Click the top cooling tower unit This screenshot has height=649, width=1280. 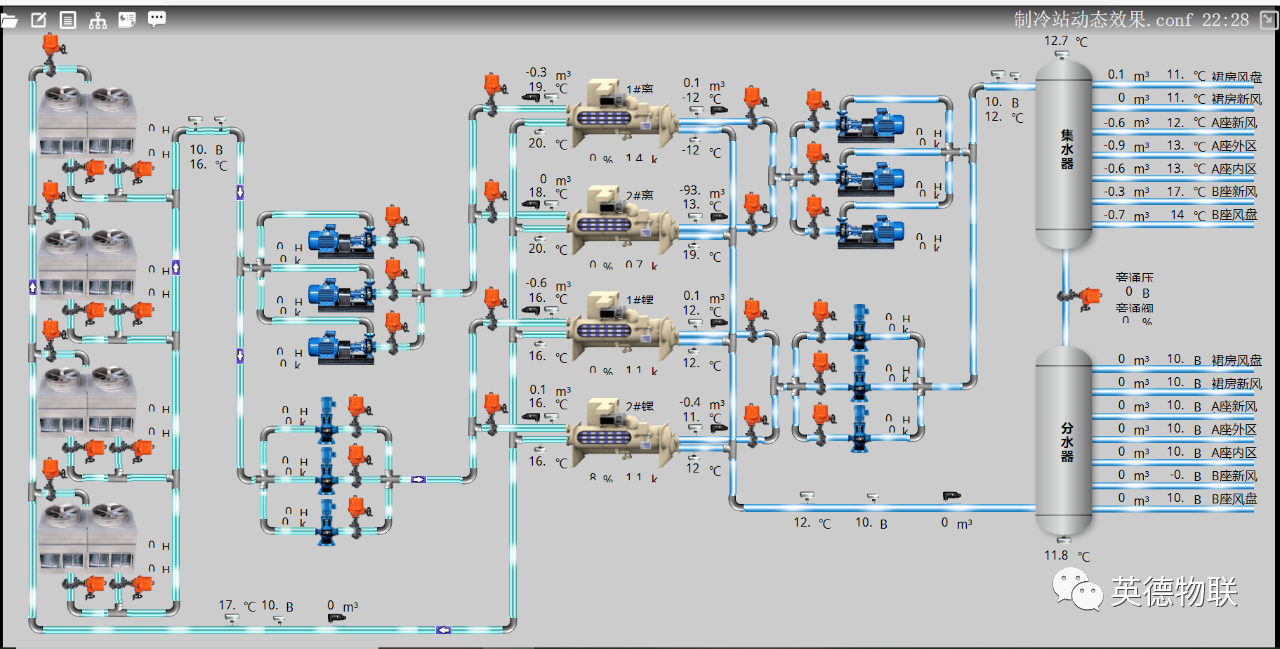coord(88,120)
